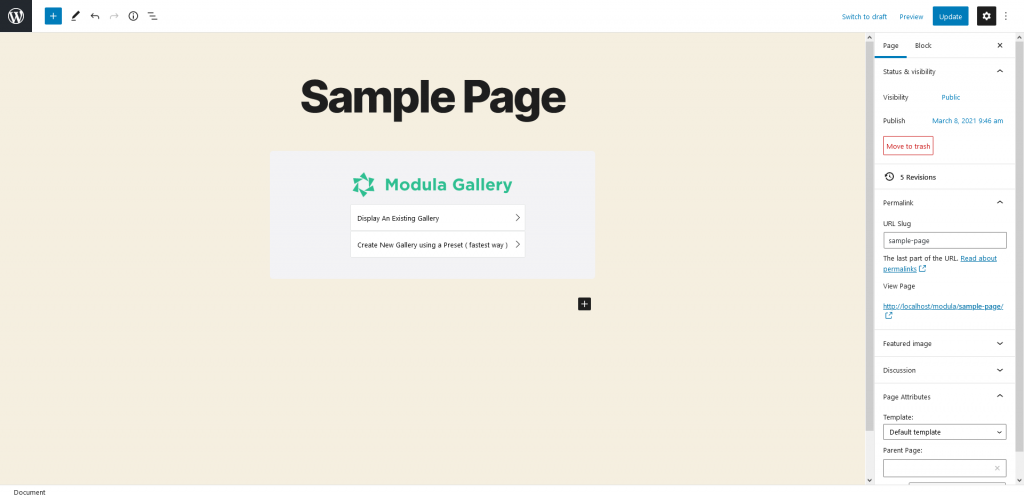1024x498 pixels.
Task: Click the Update button
Action: [950, 16]
